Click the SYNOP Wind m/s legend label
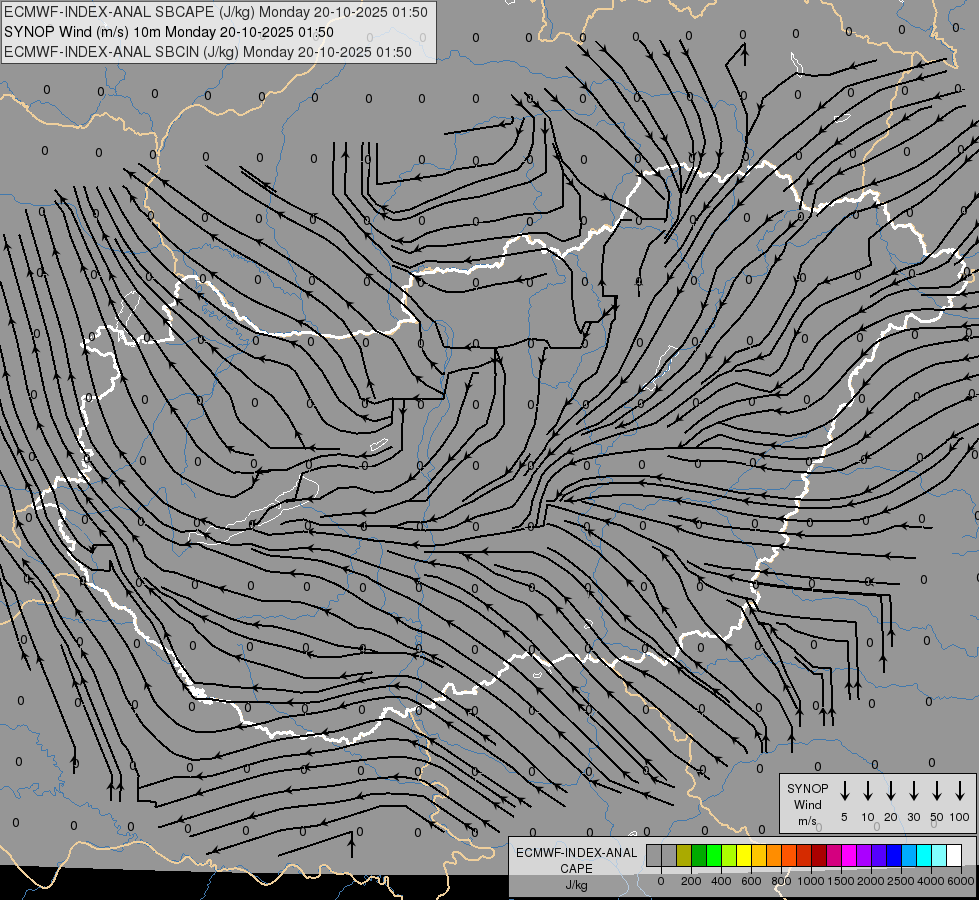The width and height of the screenshot is (979, 900). click(807, 804)
